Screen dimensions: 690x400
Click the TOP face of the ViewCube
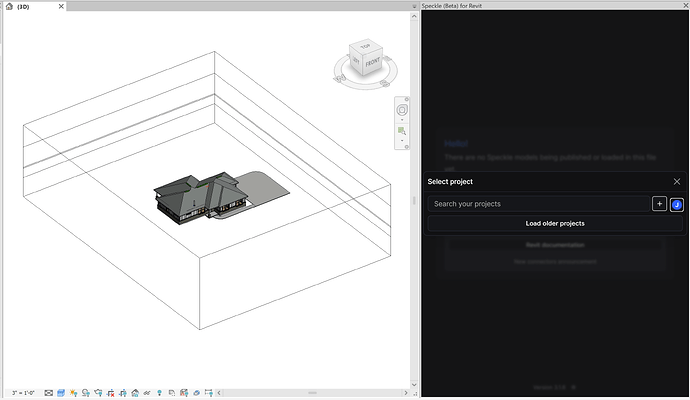(365, 47)
